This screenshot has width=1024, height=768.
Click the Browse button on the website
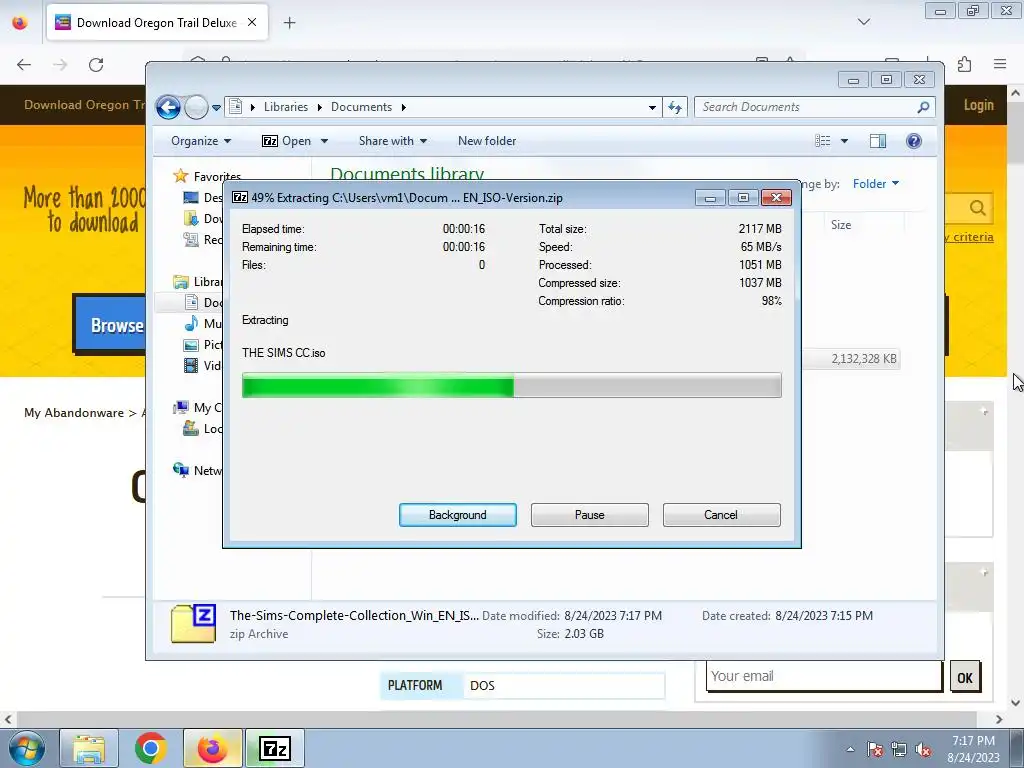point(110,325)
